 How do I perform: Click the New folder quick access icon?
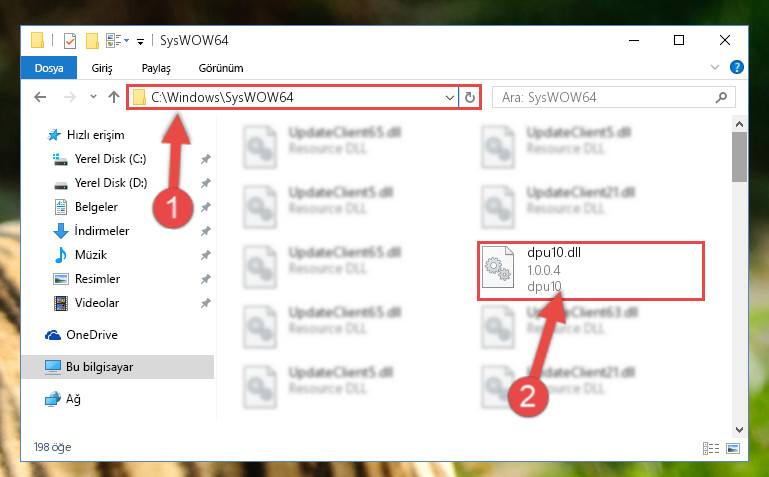tap(92, 41)
